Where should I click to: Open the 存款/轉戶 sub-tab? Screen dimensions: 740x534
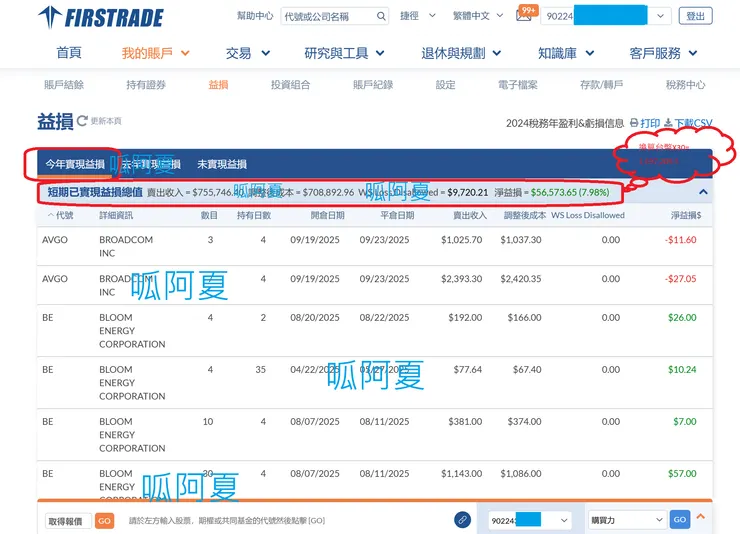click(x=601, y=85)
